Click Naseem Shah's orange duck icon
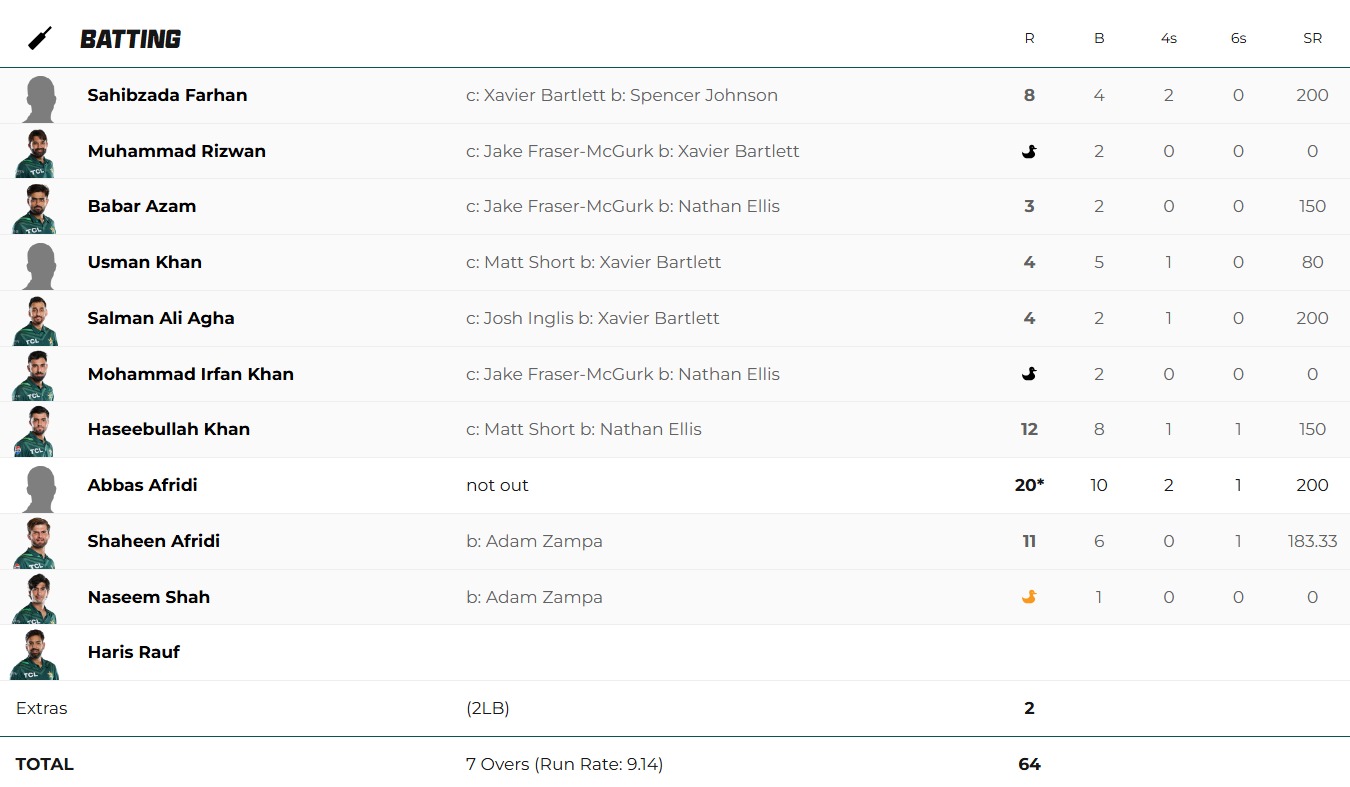 1029,597
